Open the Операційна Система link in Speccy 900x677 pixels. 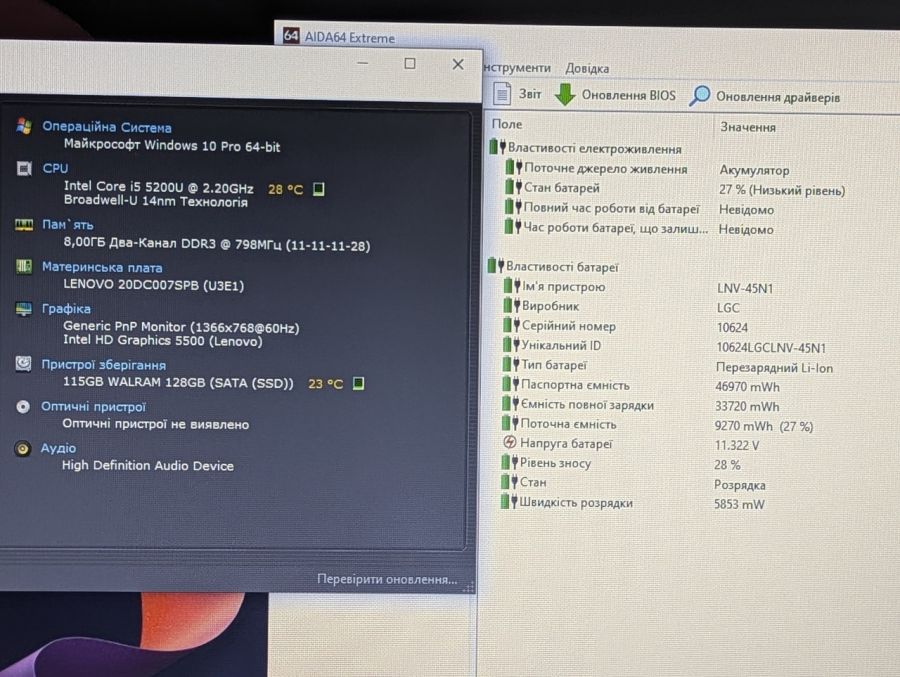[107, 127]
